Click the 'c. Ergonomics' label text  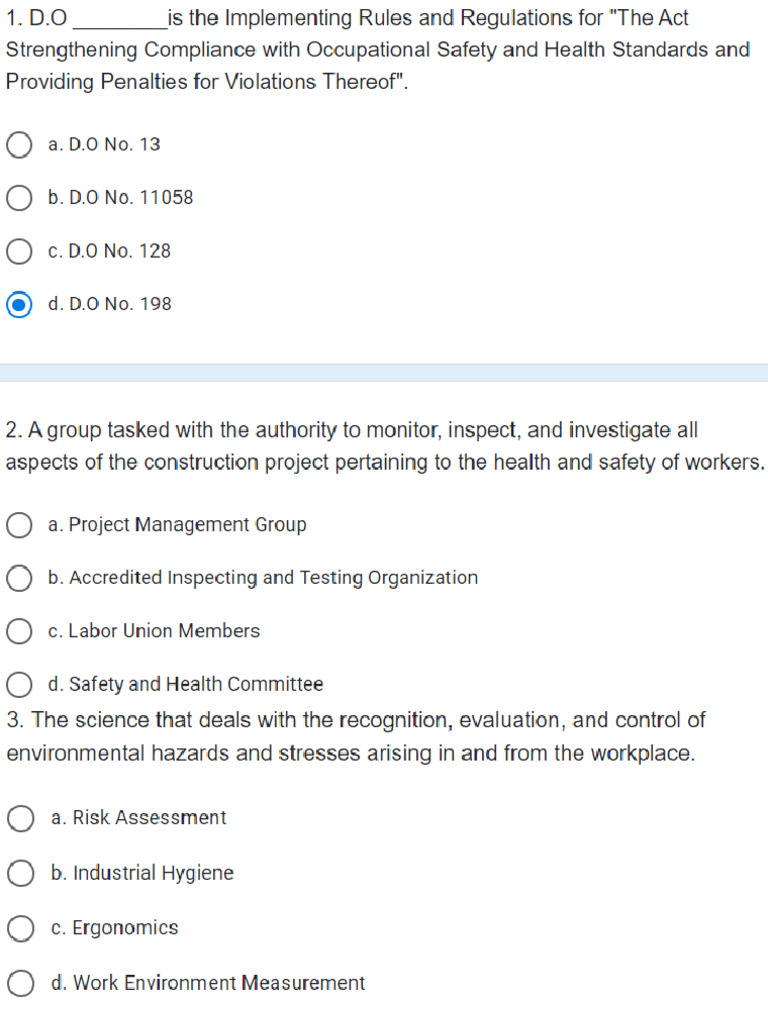[115, 928]
